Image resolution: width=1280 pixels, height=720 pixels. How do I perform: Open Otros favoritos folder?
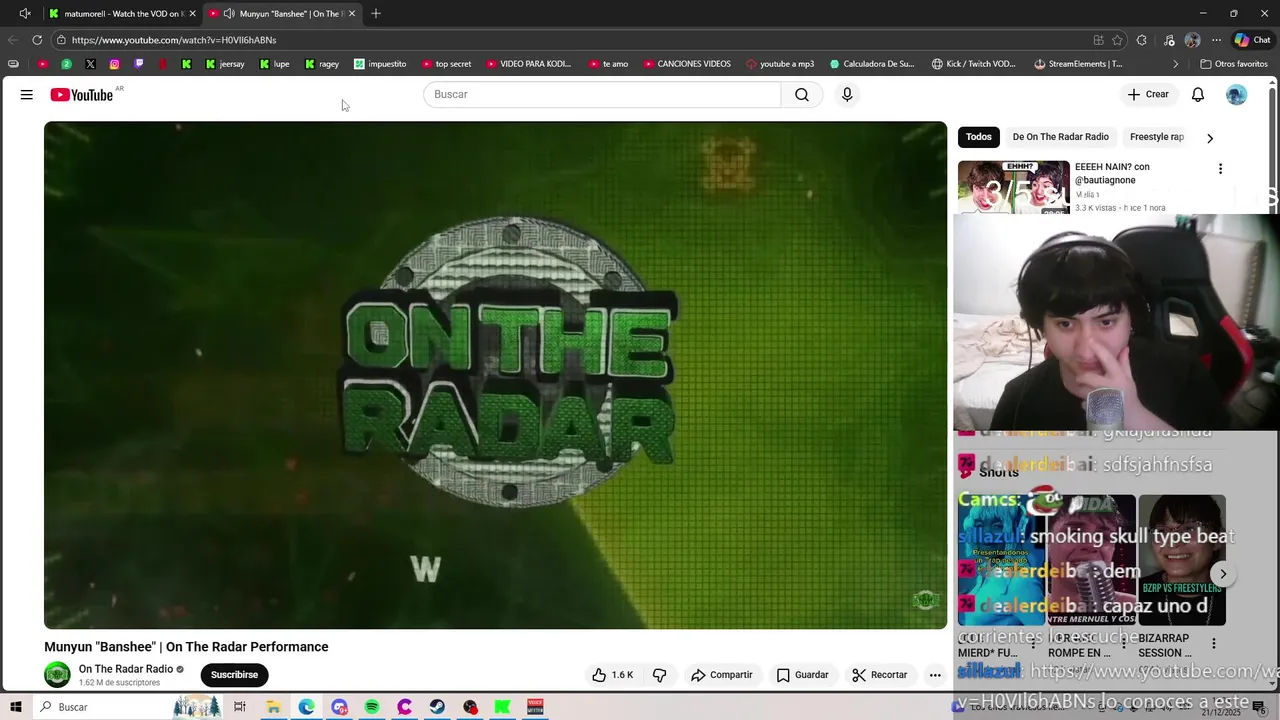1234,64
